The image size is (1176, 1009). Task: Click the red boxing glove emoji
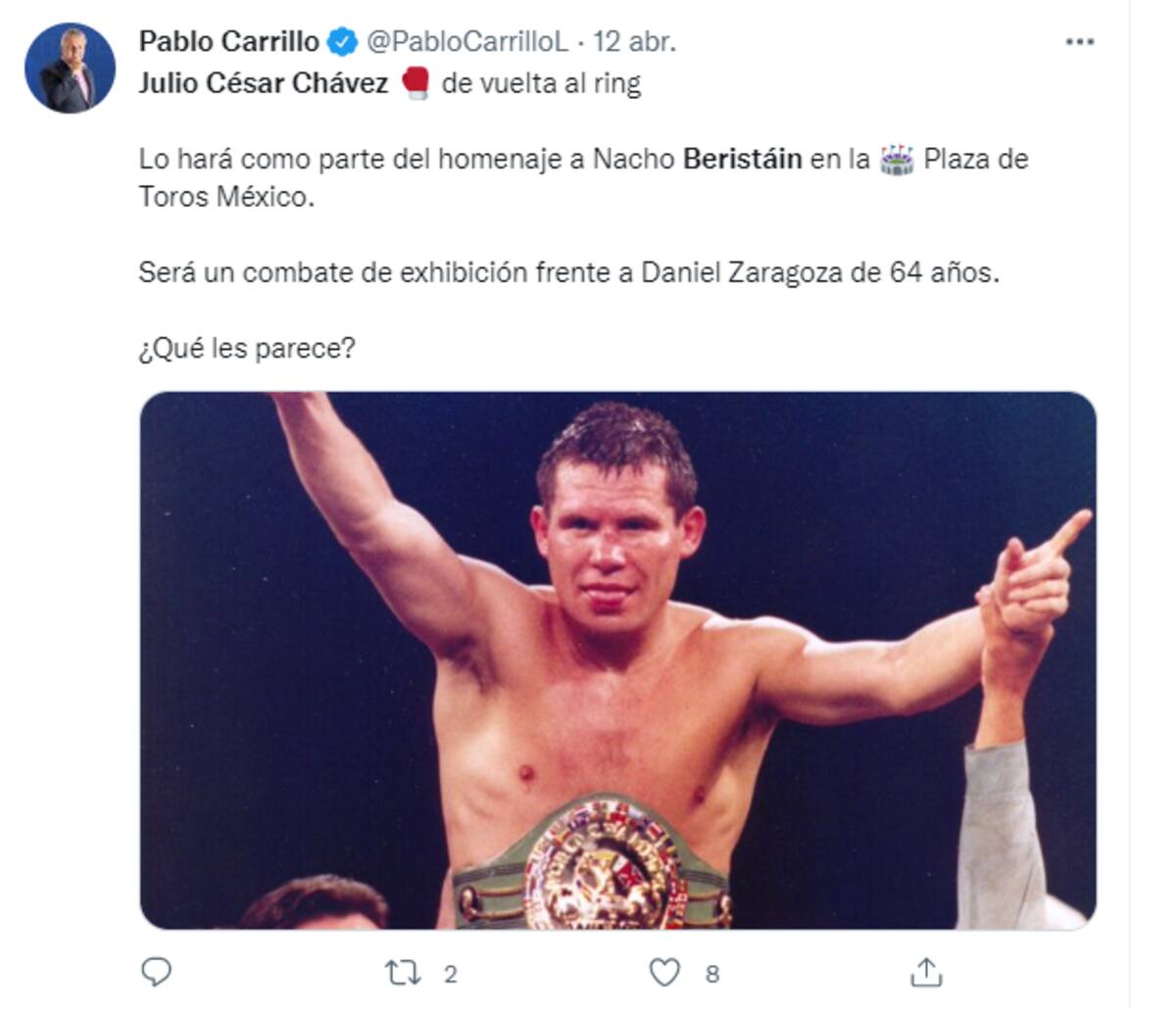416,83
